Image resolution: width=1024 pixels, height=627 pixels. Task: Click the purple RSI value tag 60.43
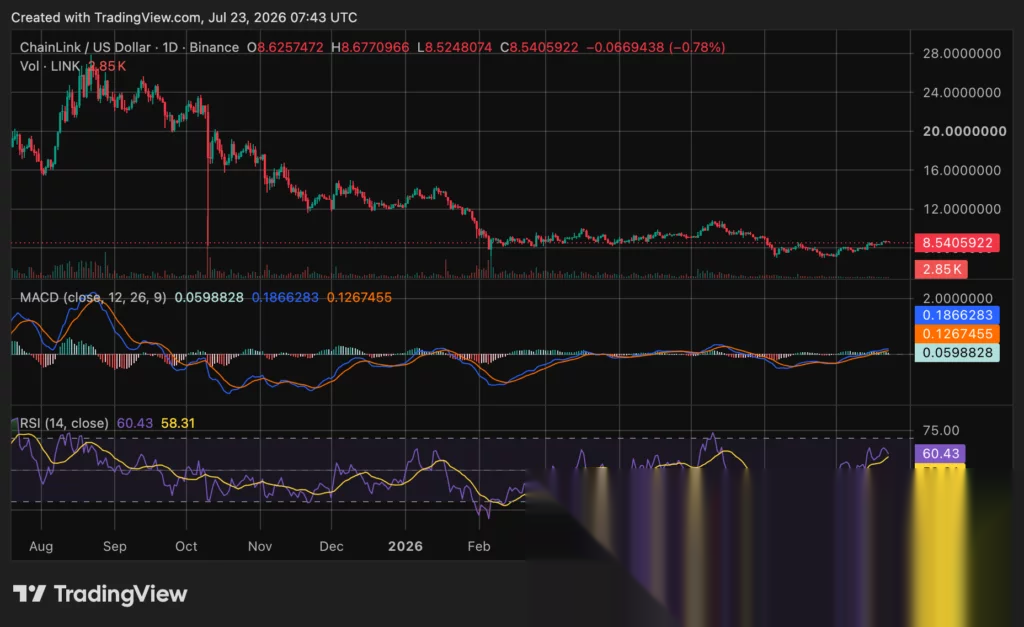pyautogui.click(x=940, y=453)
